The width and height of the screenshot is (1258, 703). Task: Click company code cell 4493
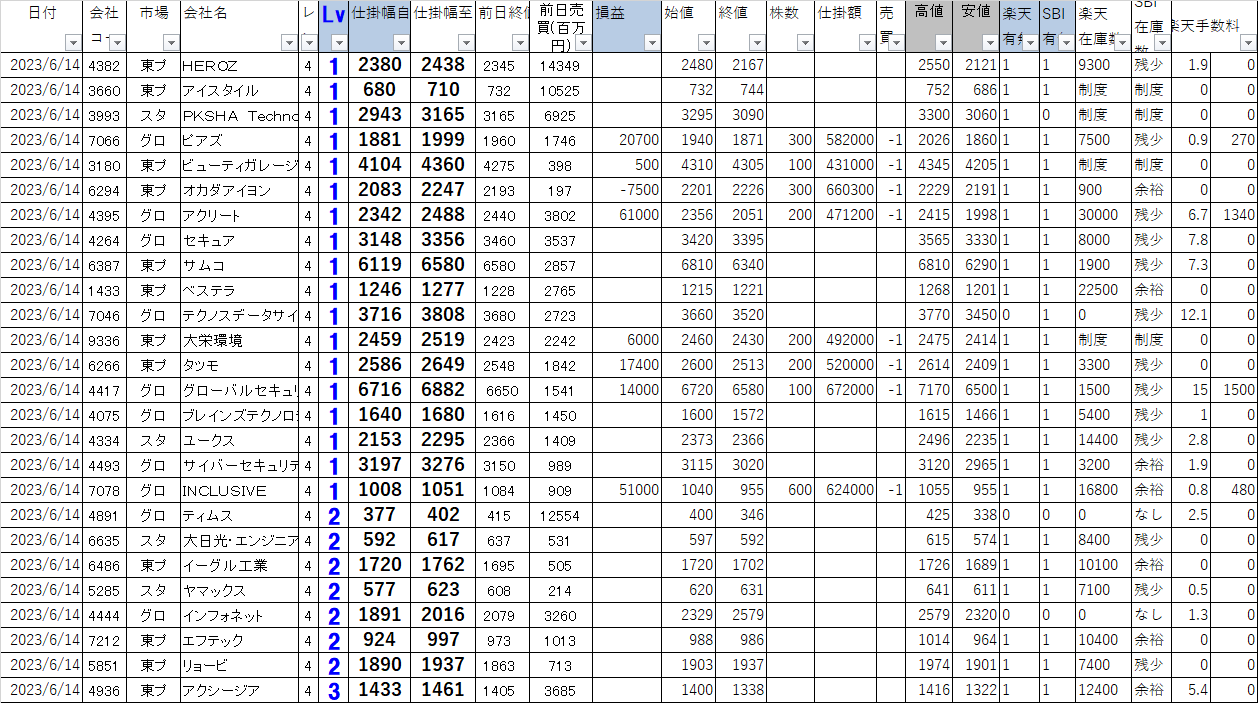(x=104, y=465)
